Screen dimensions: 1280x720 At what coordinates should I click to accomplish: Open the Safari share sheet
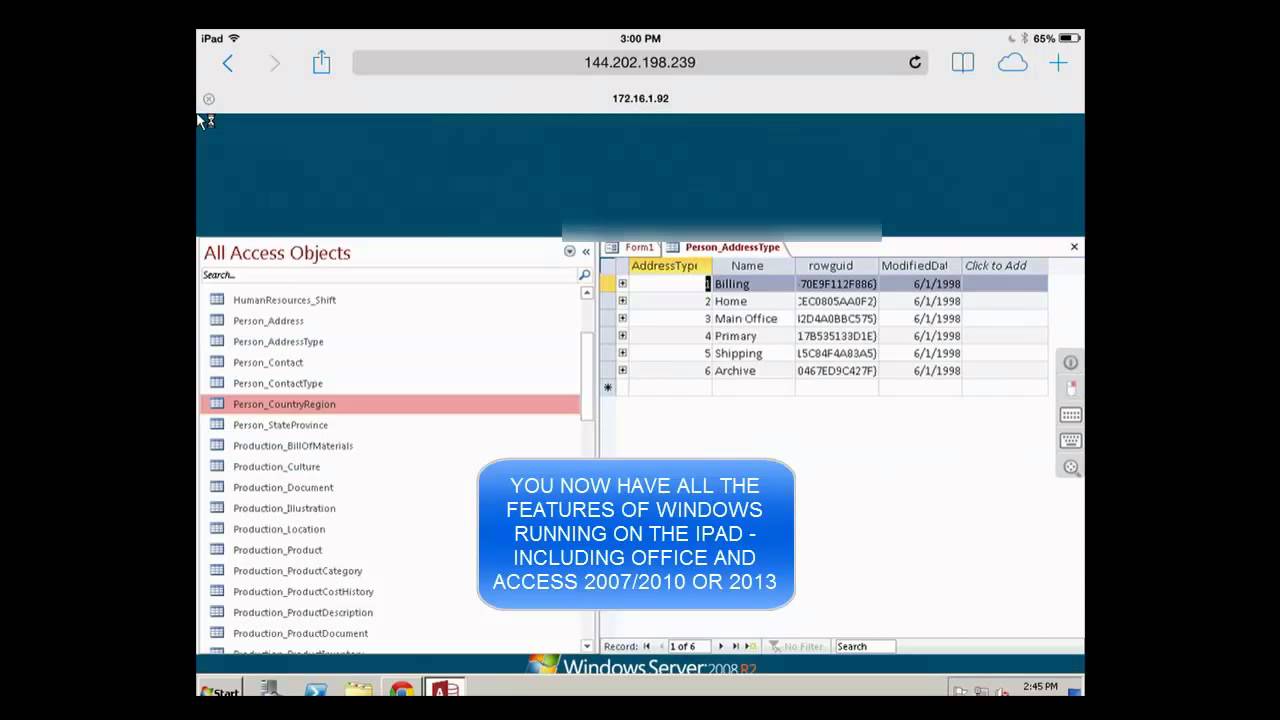321,62
